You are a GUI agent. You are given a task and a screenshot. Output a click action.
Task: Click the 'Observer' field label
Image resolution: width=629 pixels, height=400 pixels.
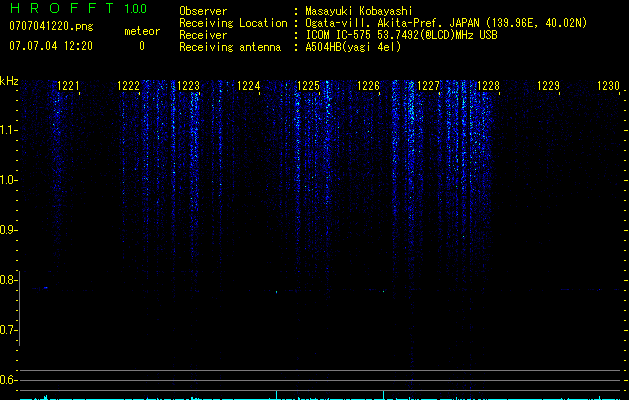point(203,11)
